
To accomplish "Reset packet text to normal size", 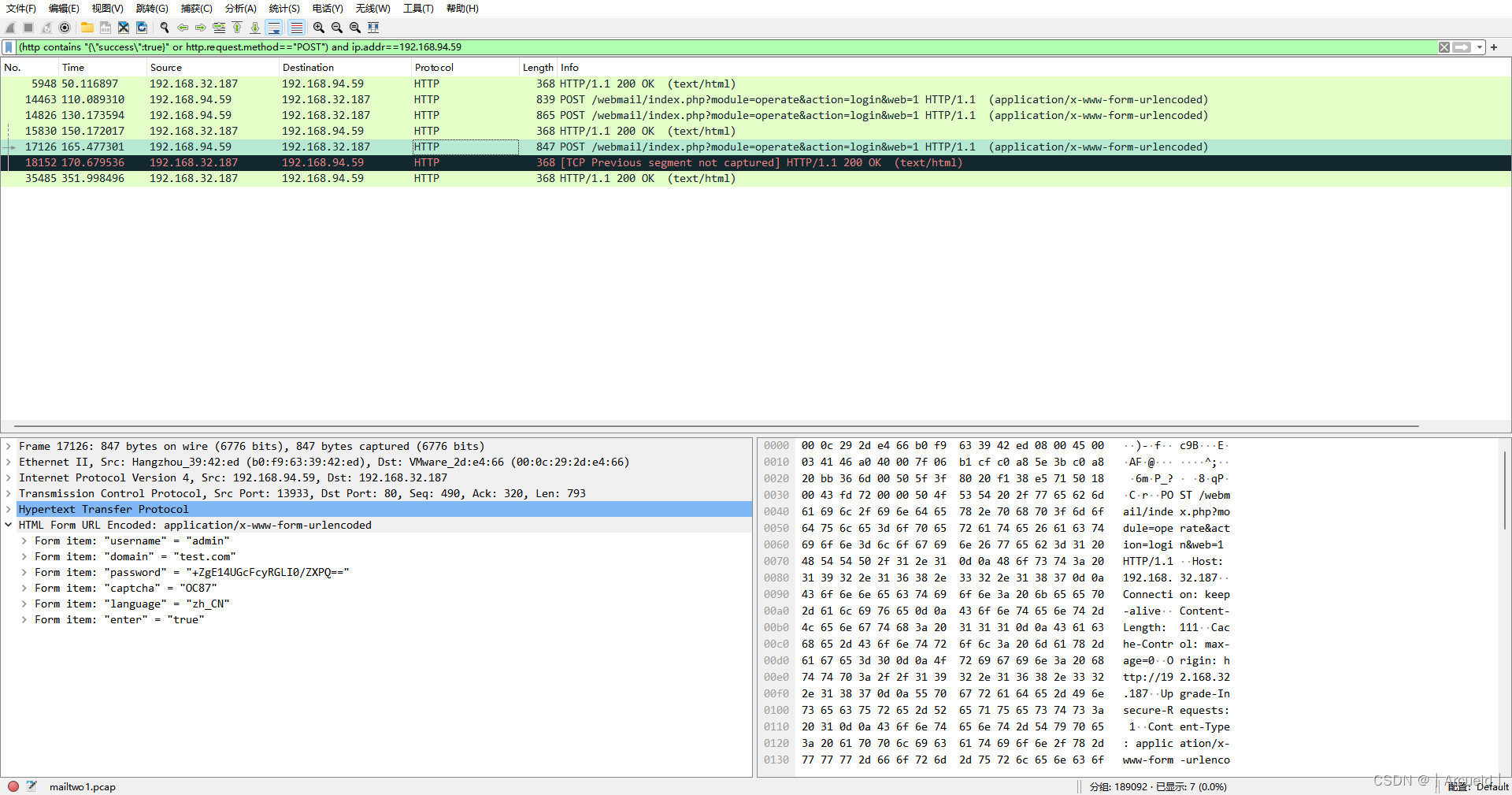I will [x=355, y=28].
